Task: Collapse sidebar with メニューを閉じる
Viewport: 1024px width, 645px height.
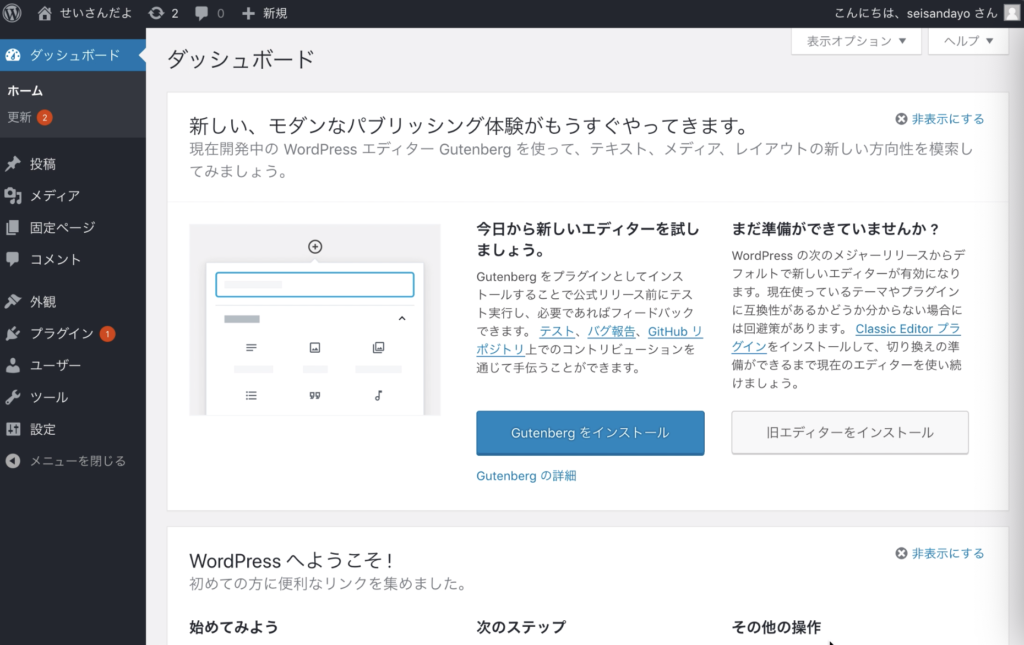Action: point(77,461)
